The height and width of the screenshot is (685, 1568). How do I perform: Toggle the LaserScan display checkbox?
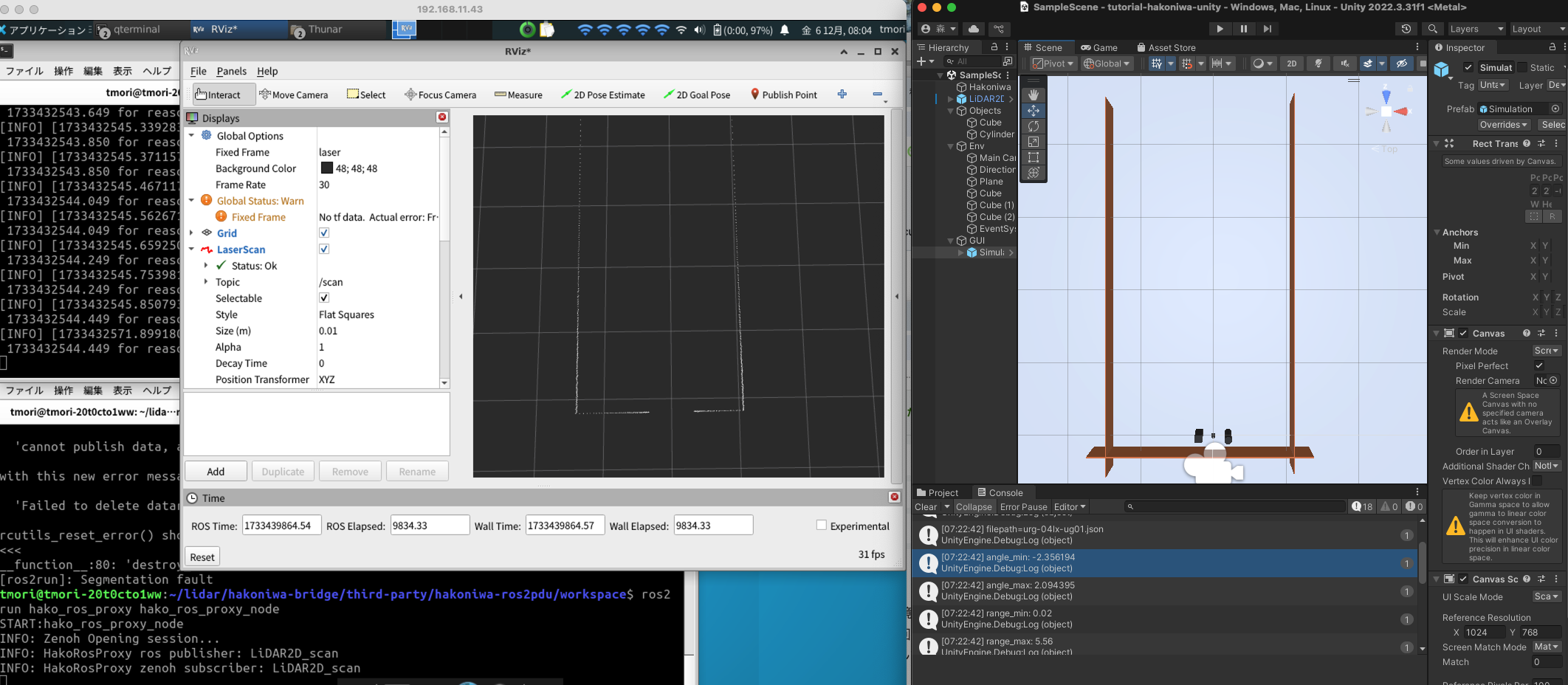pos(323,249)
